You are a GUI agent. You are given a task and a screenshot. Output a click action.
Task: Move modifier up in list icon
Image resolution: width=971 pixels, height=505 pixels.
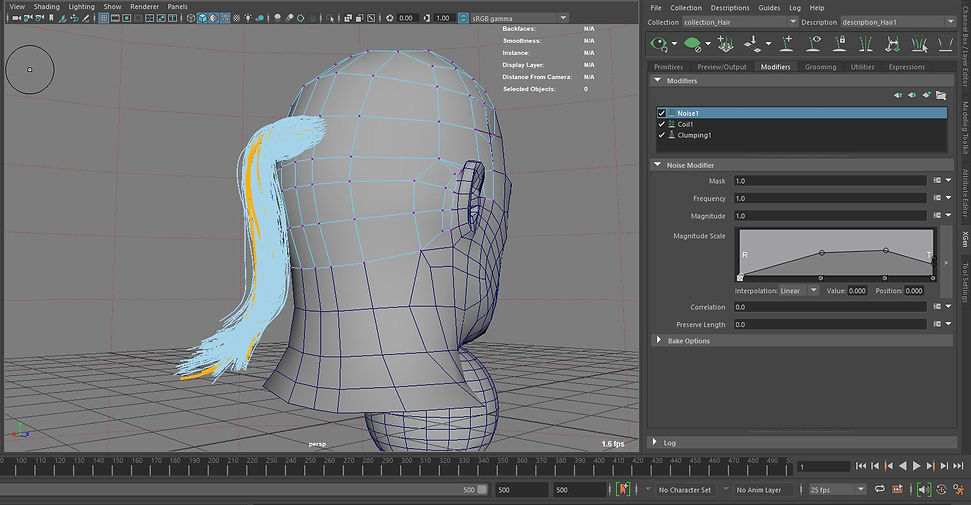pyautogui.click(x=898, y=95)
